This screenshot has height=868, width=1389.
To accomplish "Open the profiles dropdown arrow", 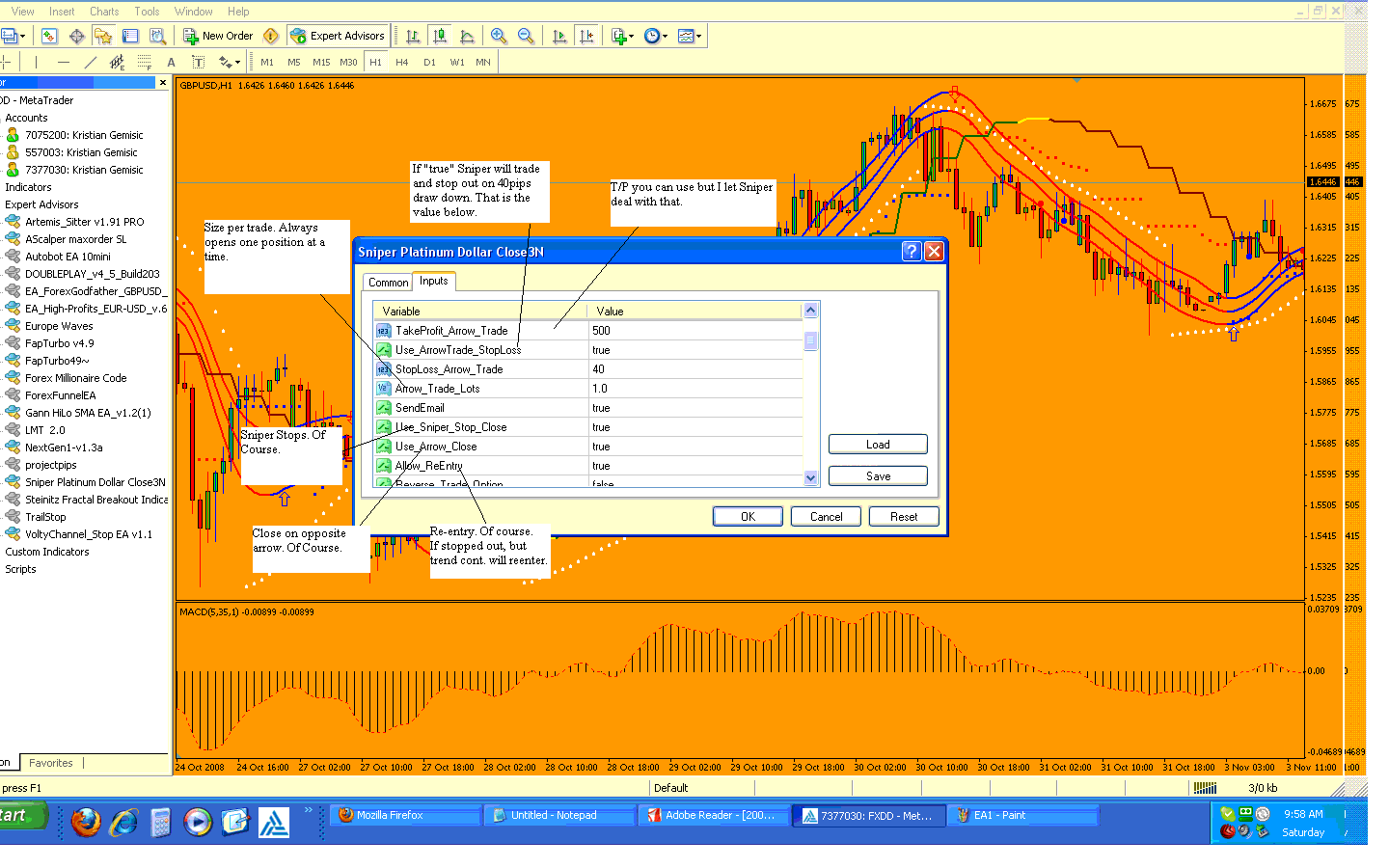I will (23, 36).
